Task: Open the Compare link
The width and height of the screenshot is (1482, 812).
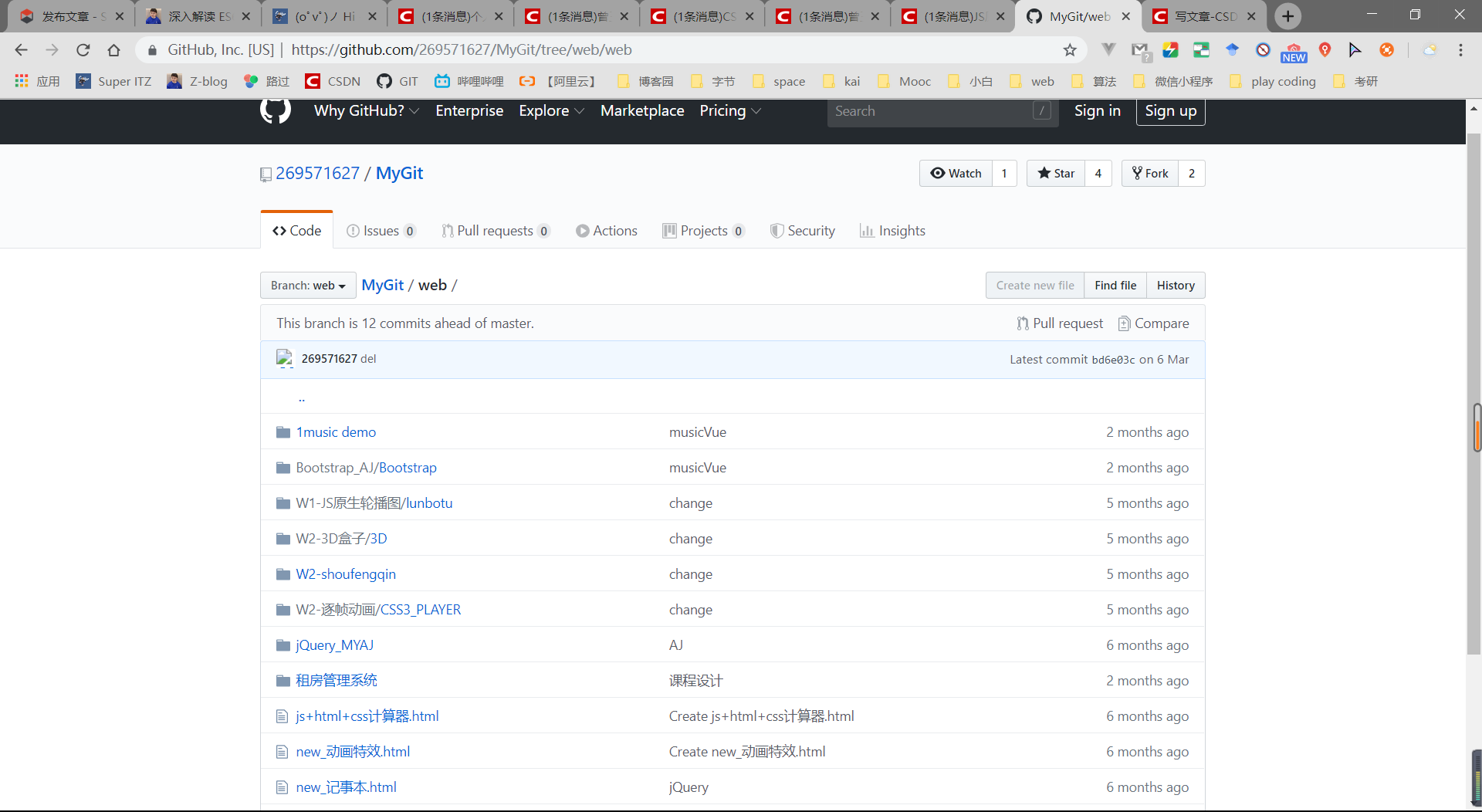Action: (x=1153, y=323)
